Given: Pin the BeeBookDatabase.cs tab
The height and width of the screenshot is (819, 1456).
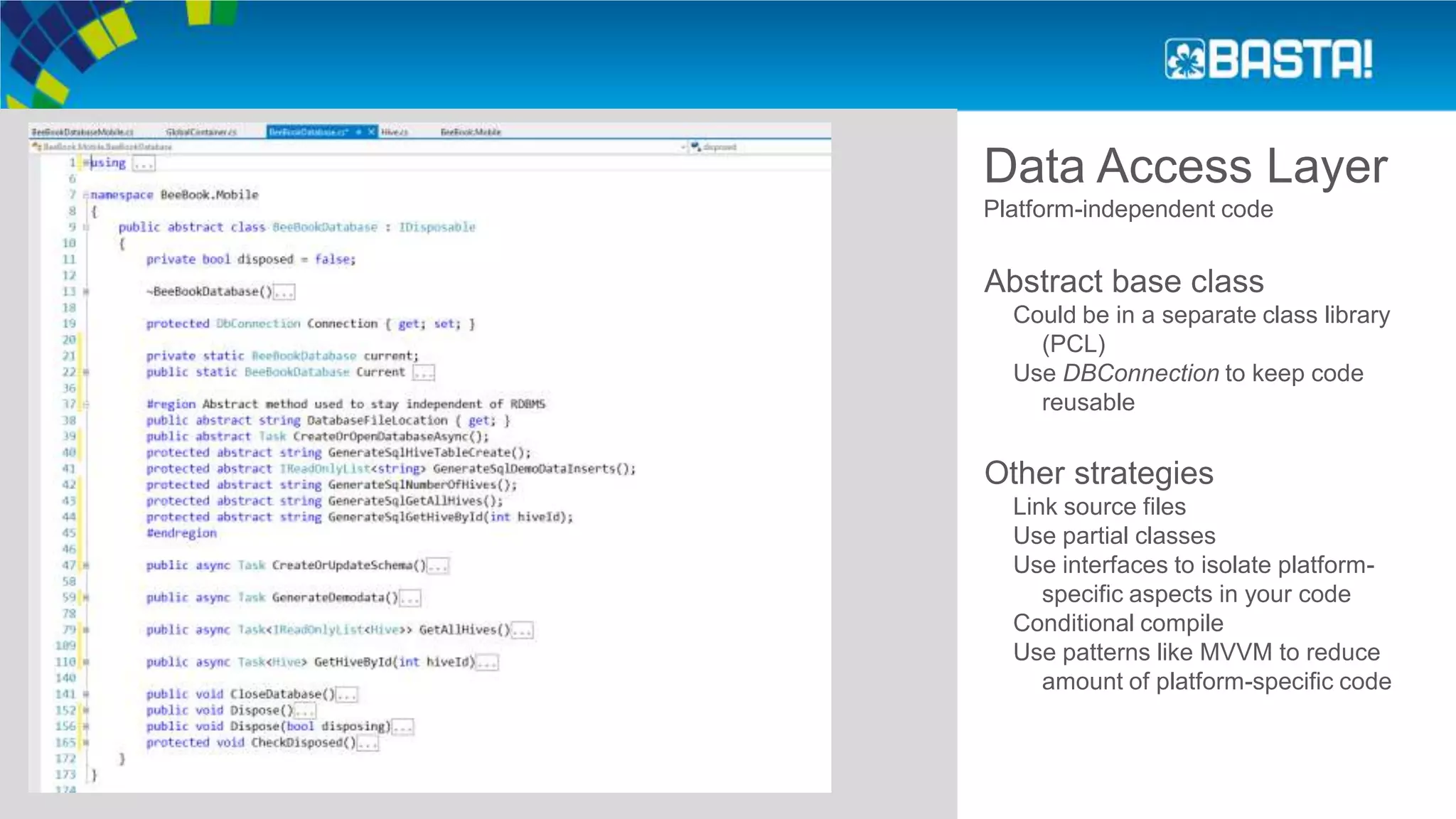Looking at the screenshot, I should (x=359, y=132).
